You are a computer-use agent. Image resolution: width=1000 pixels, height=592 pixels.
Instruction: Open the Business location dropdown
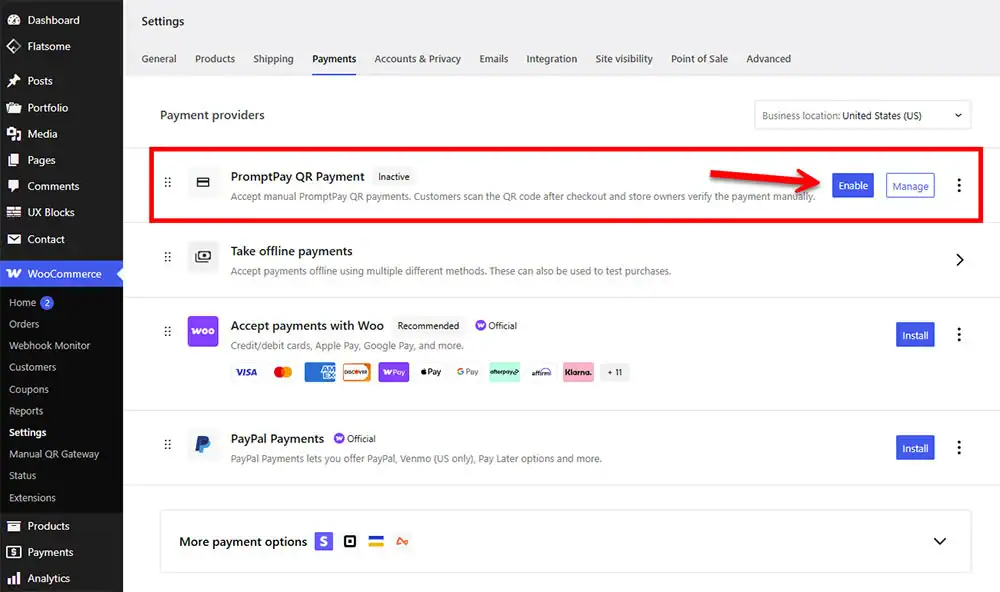coord(862,115)
